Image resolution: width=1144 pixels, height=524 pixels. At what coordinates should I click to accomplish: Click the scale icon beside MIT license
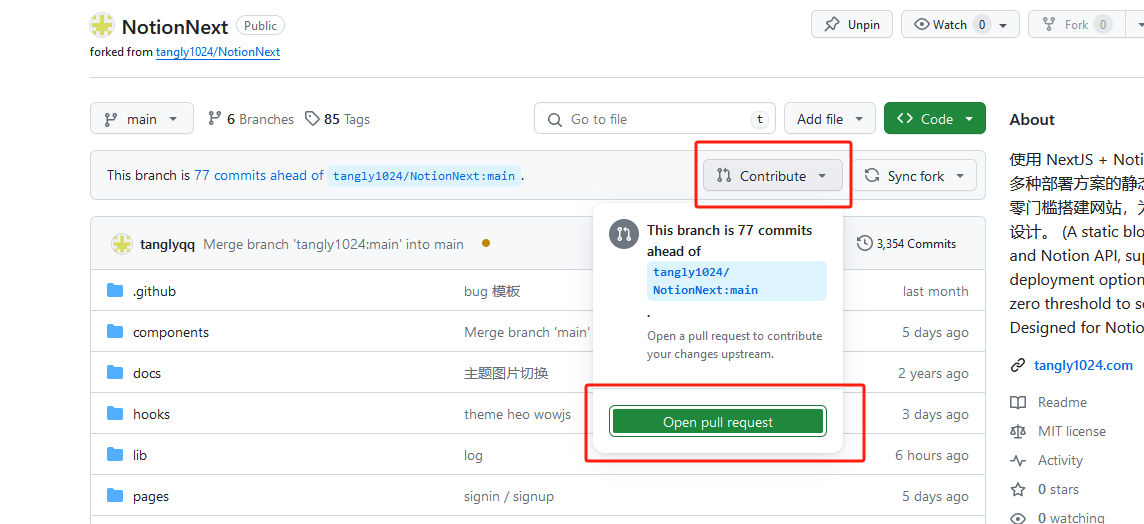click(1018, 431)
